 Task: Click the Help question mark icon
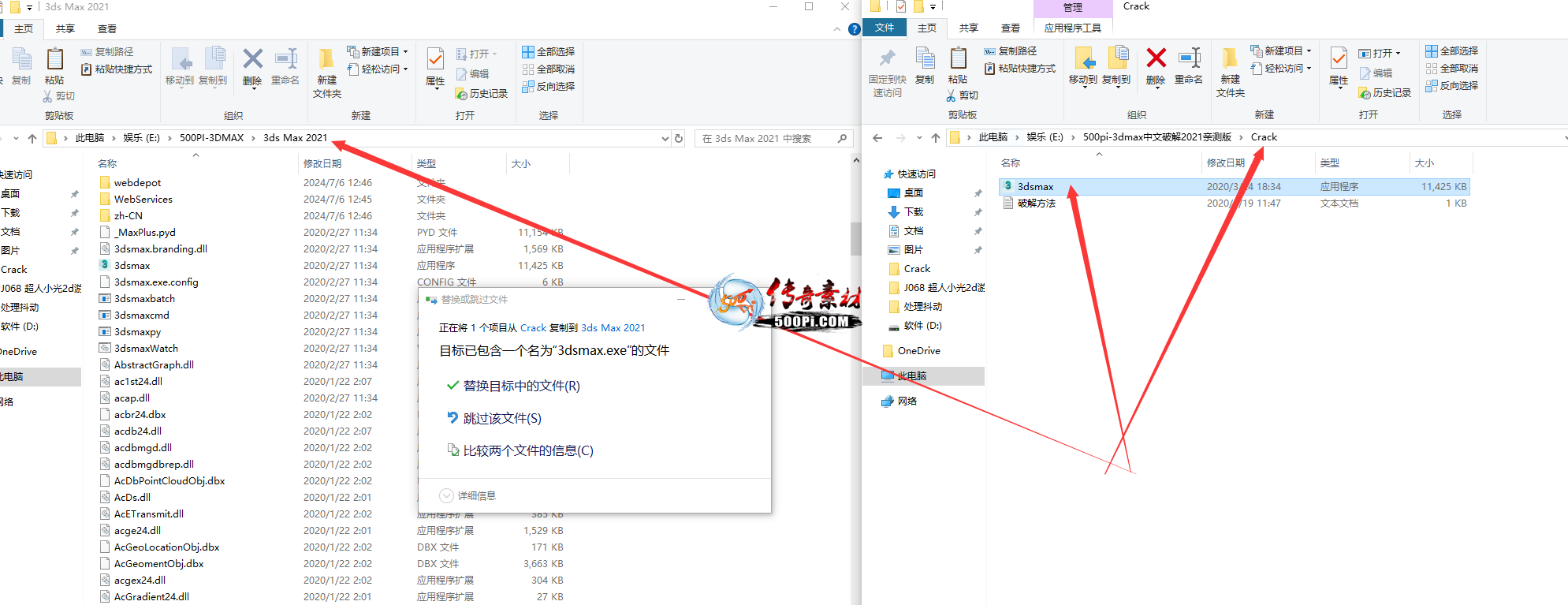[854, 29]
